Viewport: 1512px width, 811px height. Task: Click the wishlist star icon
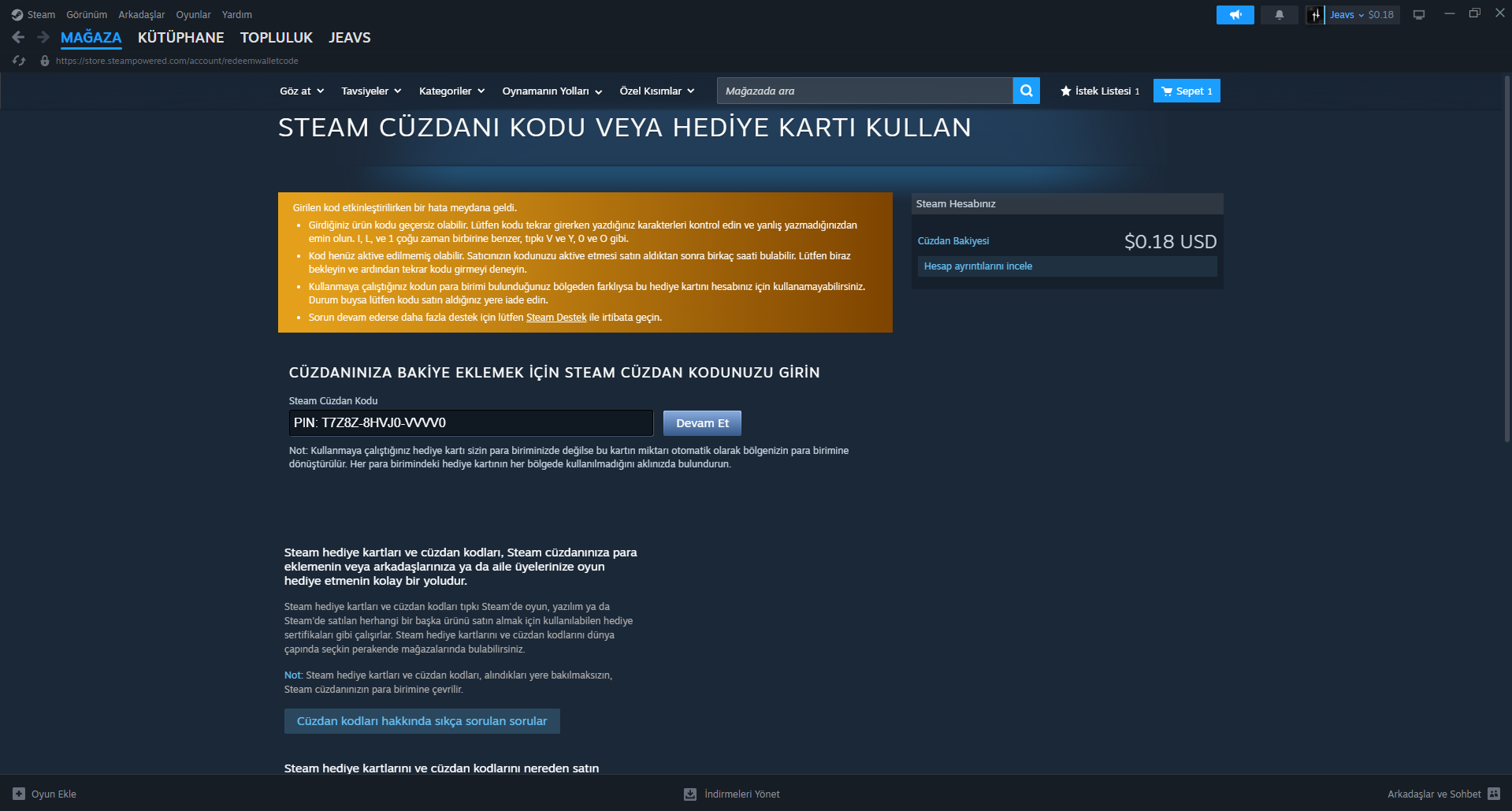point(1065,91)
